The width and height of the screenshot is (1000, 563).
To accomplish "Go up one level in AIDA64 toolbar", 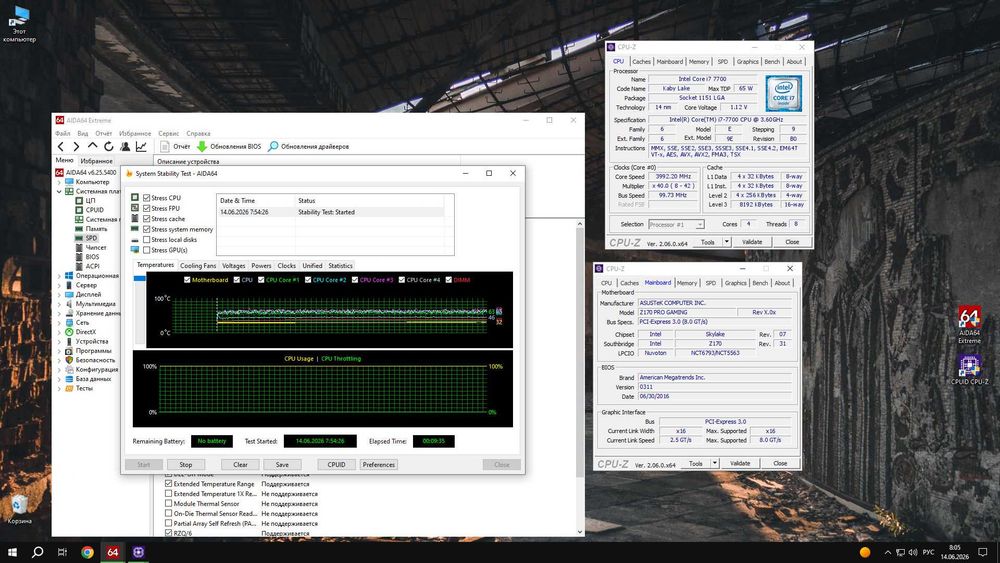I will (92, 147).
